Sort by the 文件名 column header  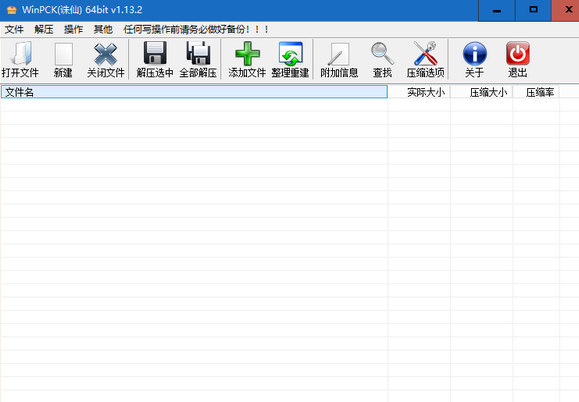coord(194,92)
